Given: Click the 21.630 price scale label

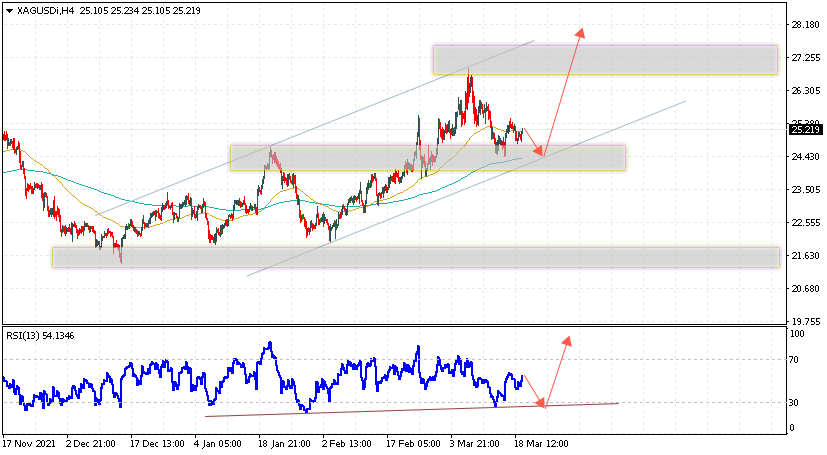Looking at the screenshot, I should coord(805,256).
